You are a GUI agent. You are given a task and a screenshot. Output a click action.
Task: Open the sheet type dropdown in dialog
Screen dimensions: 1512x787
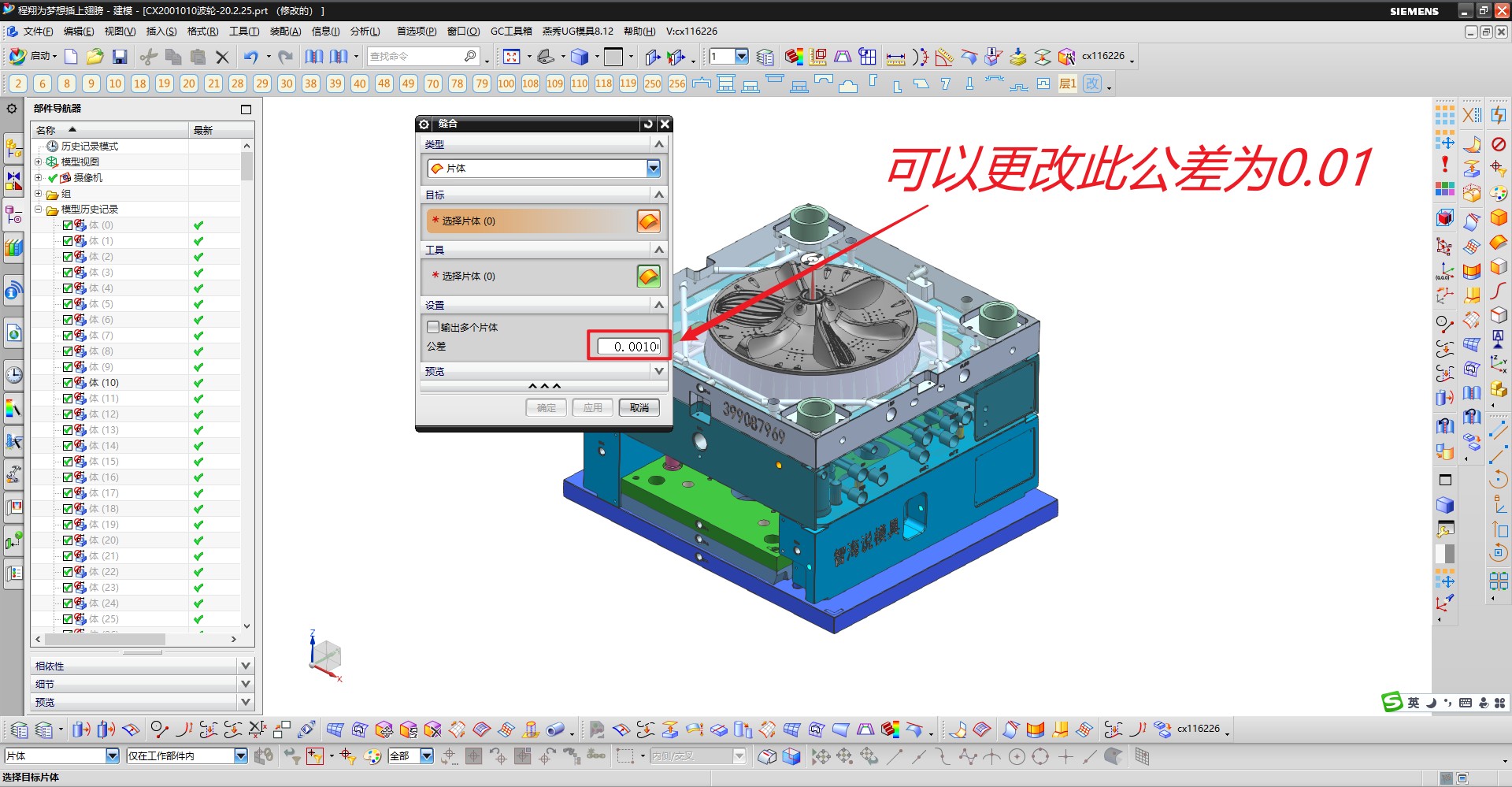(x=653, y=168)
